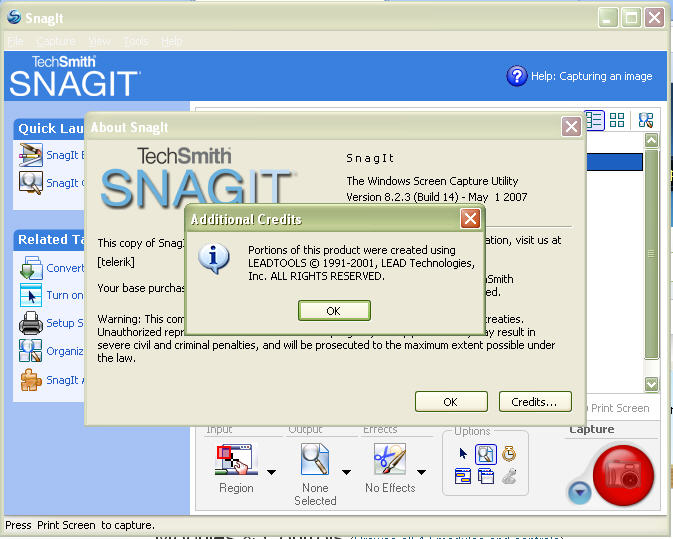673x539 pixels.
Task: Click the SnagIt Editor icon in Quick Launch
Action: [30, 154]
